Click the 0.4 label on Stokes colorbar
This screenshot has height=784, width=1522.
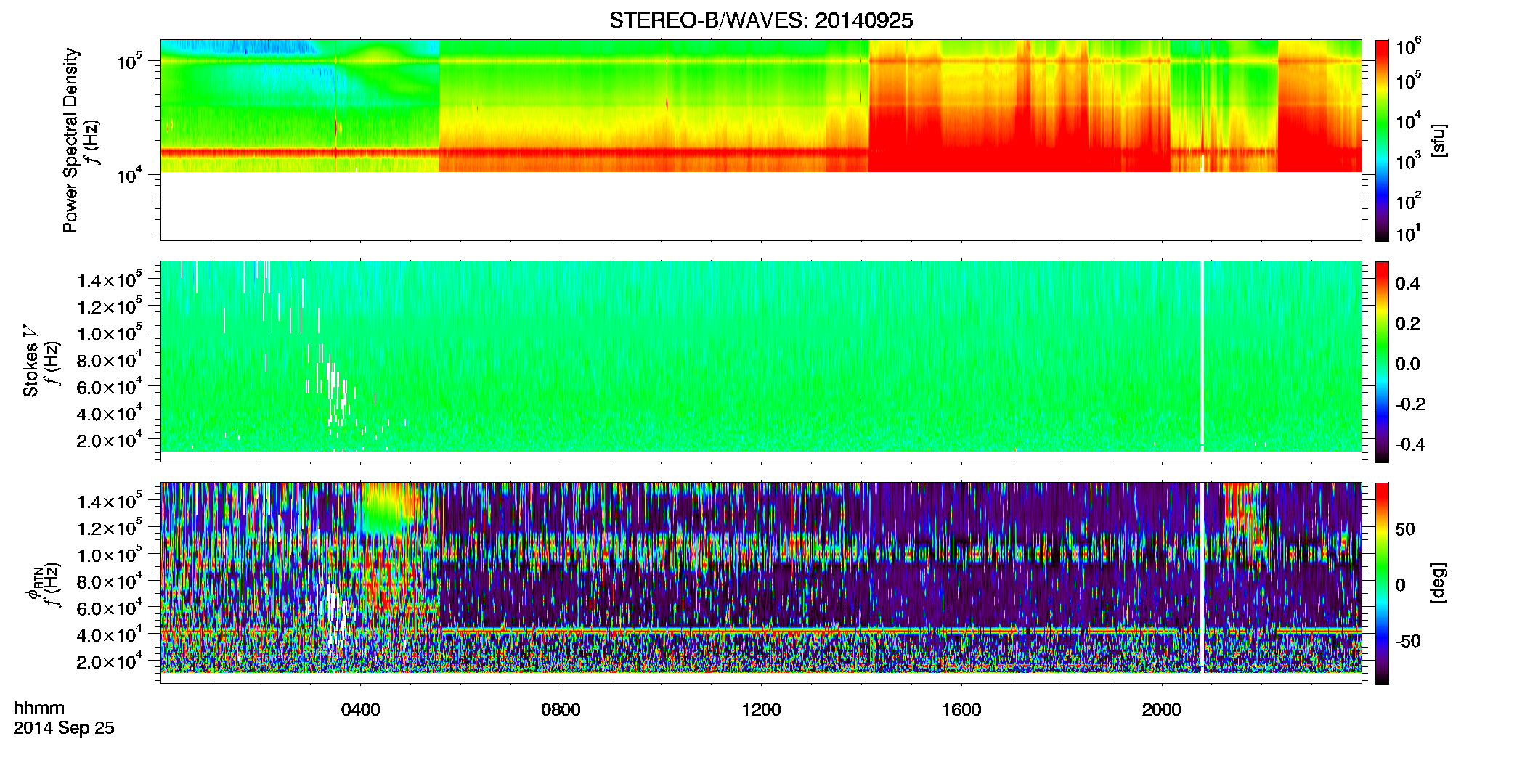tap(1407, 284)
